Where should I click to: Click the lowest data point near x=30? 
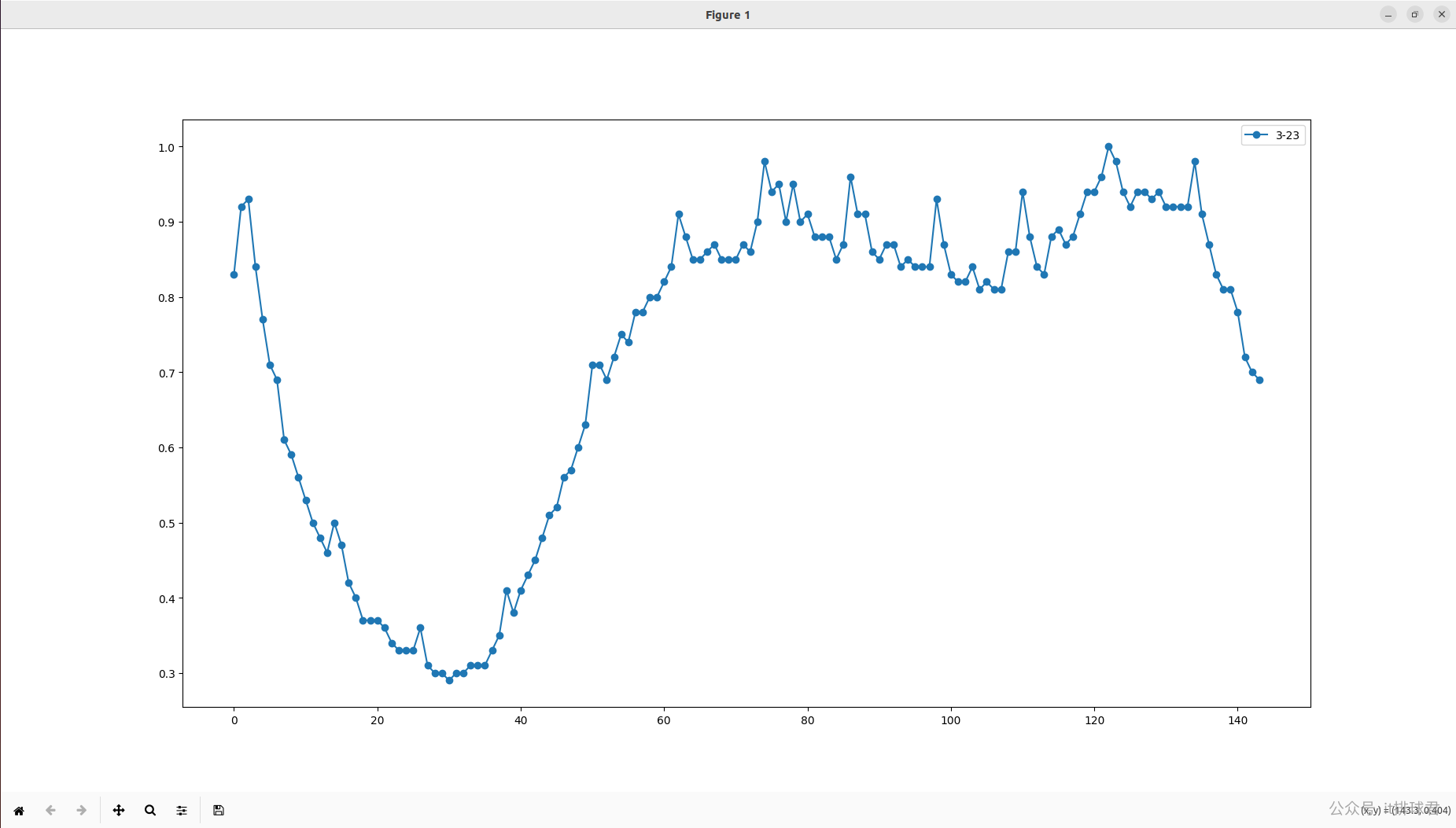[x=449, y=680]
